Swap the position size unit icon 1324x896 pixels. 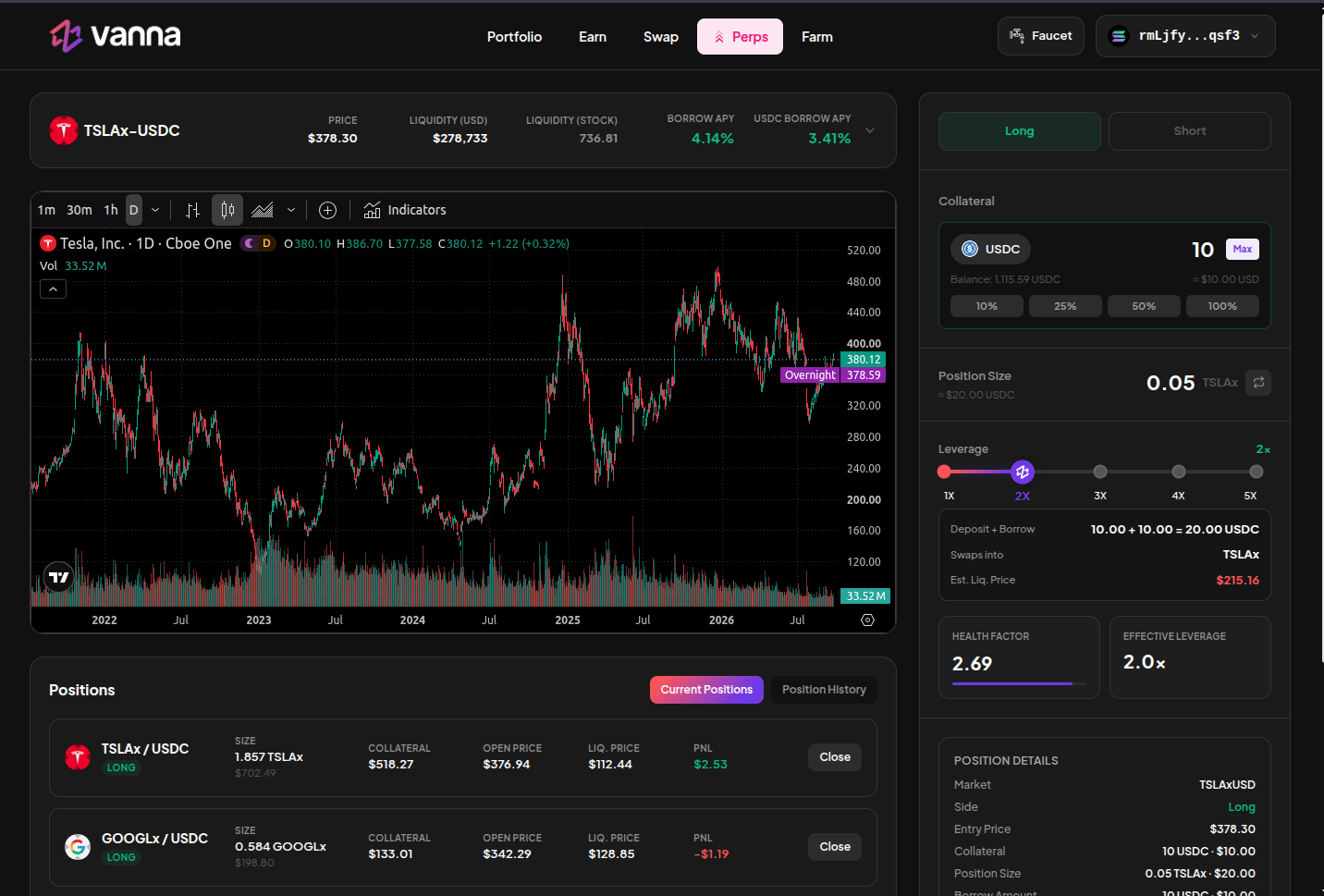tap(1258, 382)
